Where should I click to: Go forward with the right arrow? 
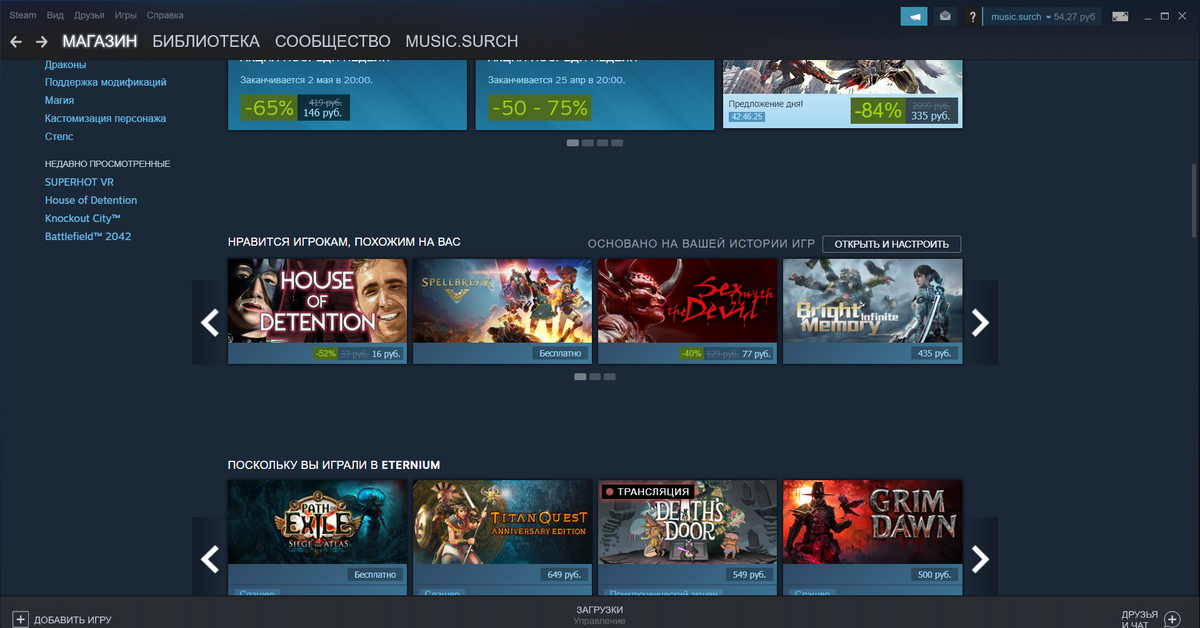pos(41,41)
